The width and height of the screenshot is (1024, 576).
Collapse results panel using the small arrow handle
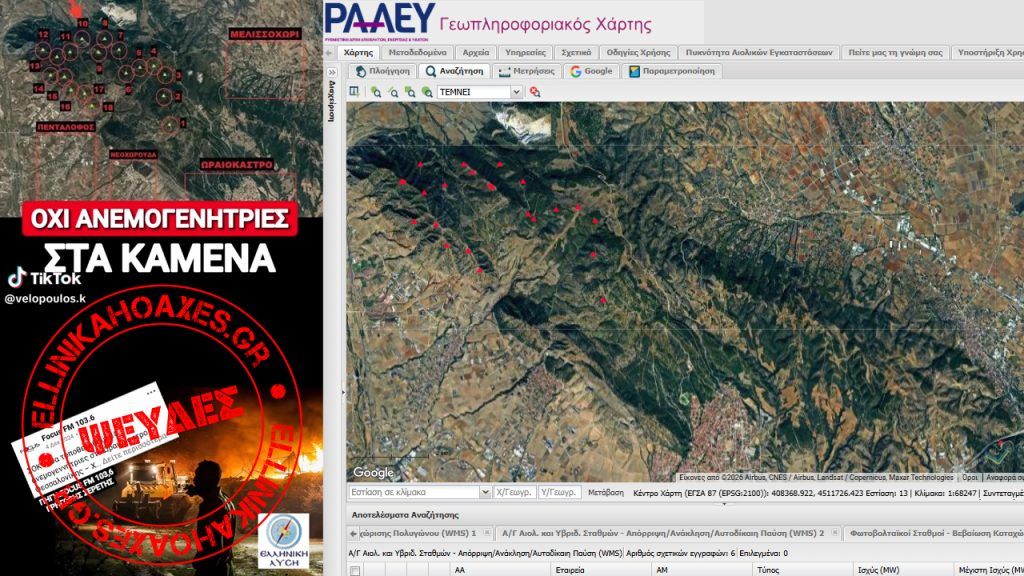pyautogui.click(x=724, y=504)
